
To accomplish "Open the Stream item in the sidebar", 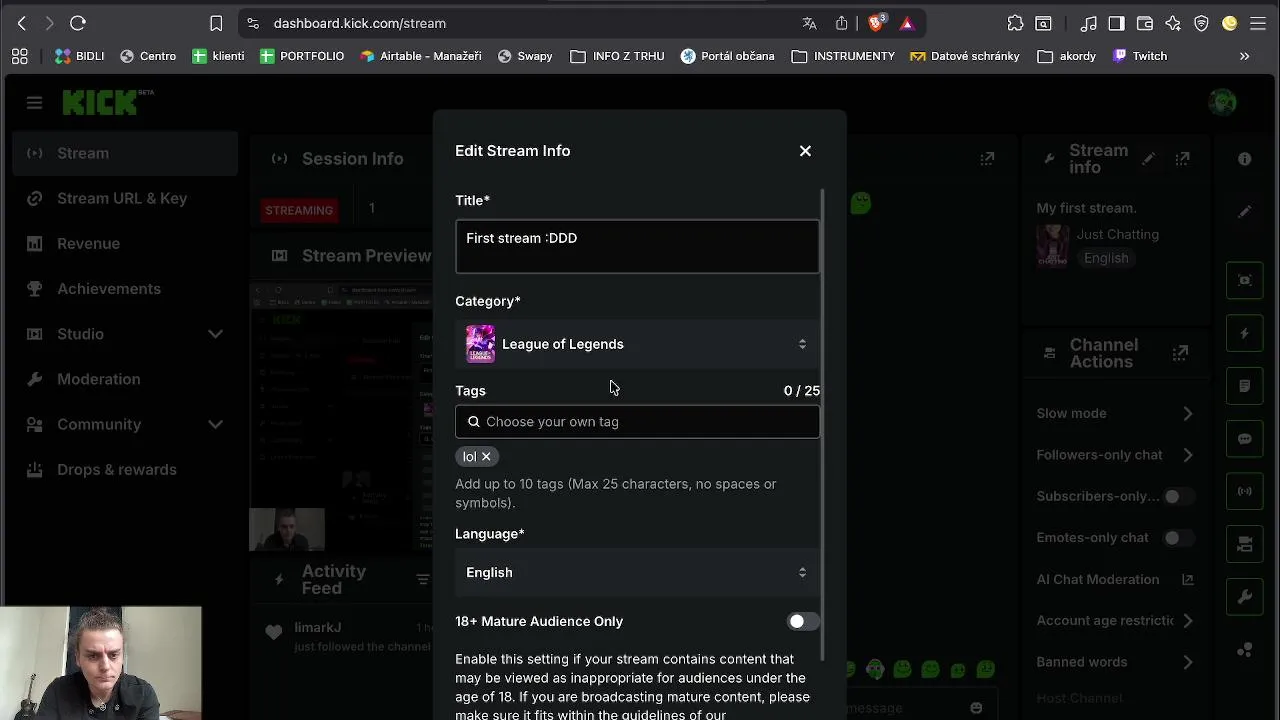I will [x=125, y=153].
